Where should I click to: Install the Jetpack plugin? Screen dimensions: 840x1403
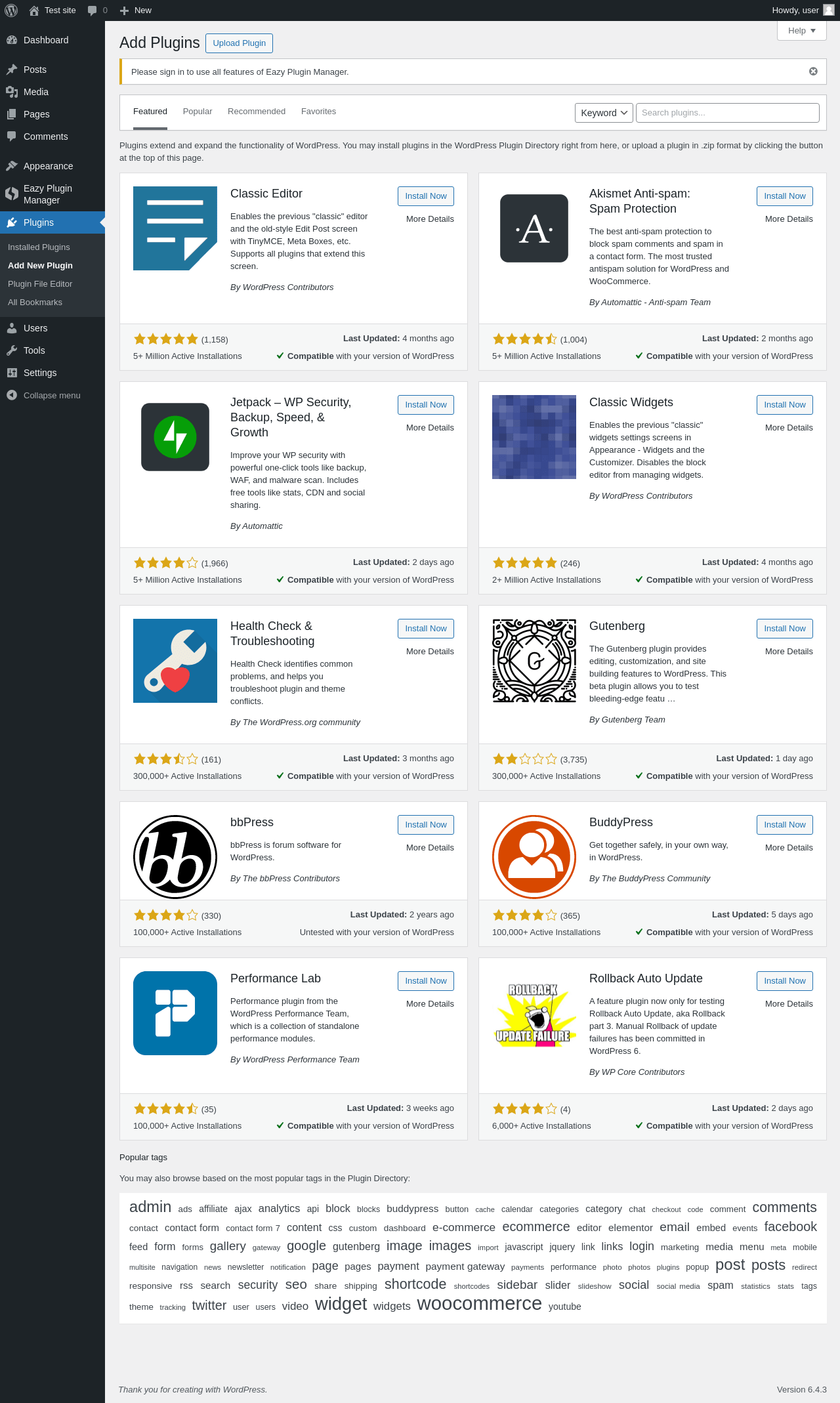click(x=426, y=405)
